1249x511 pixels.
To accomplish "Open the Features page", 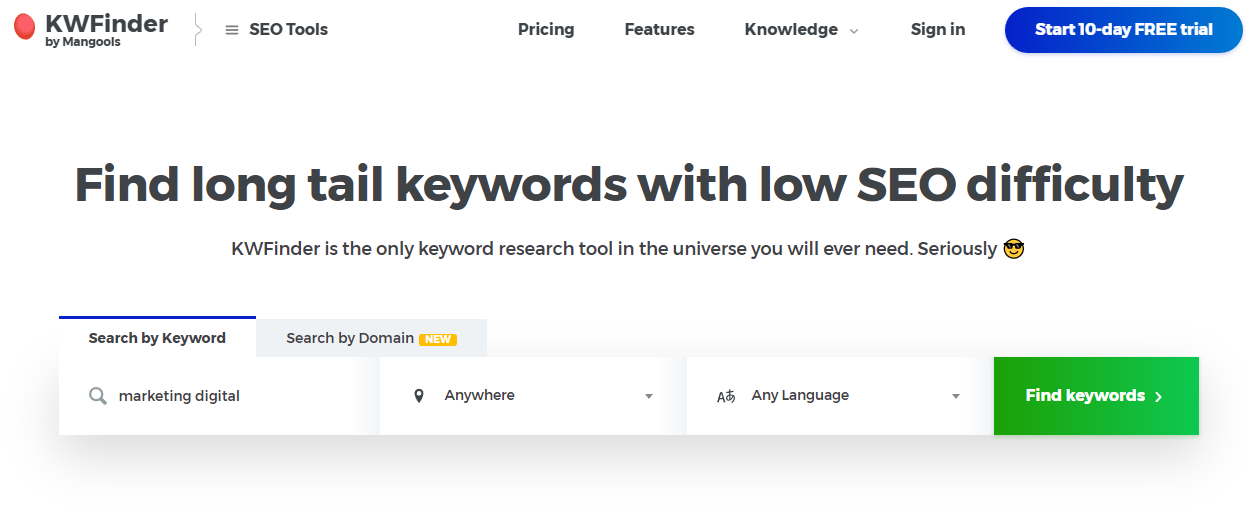I will [659, 29].
